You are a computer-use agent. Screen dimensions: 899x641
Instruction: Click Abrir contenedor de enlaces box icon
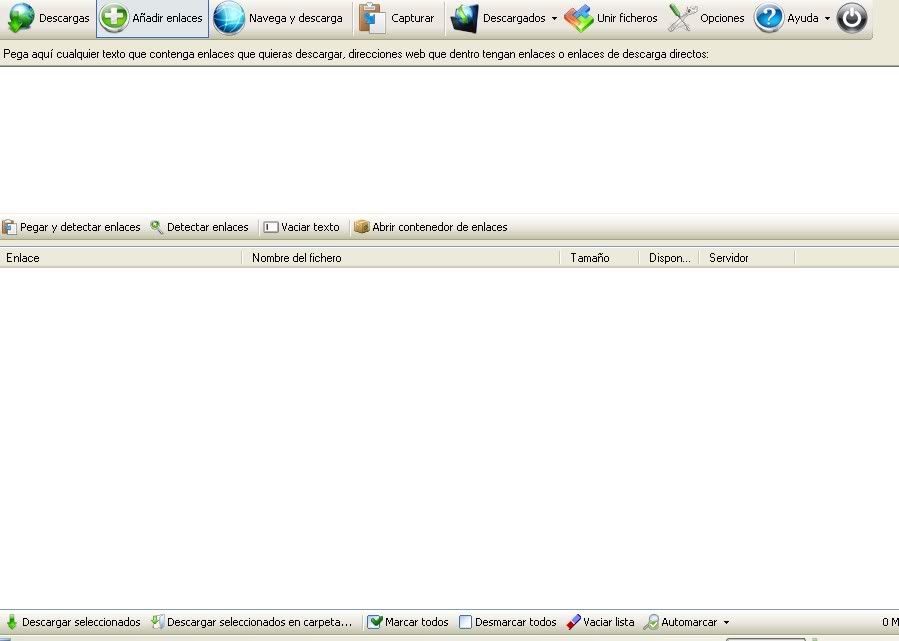pos(361,227)
